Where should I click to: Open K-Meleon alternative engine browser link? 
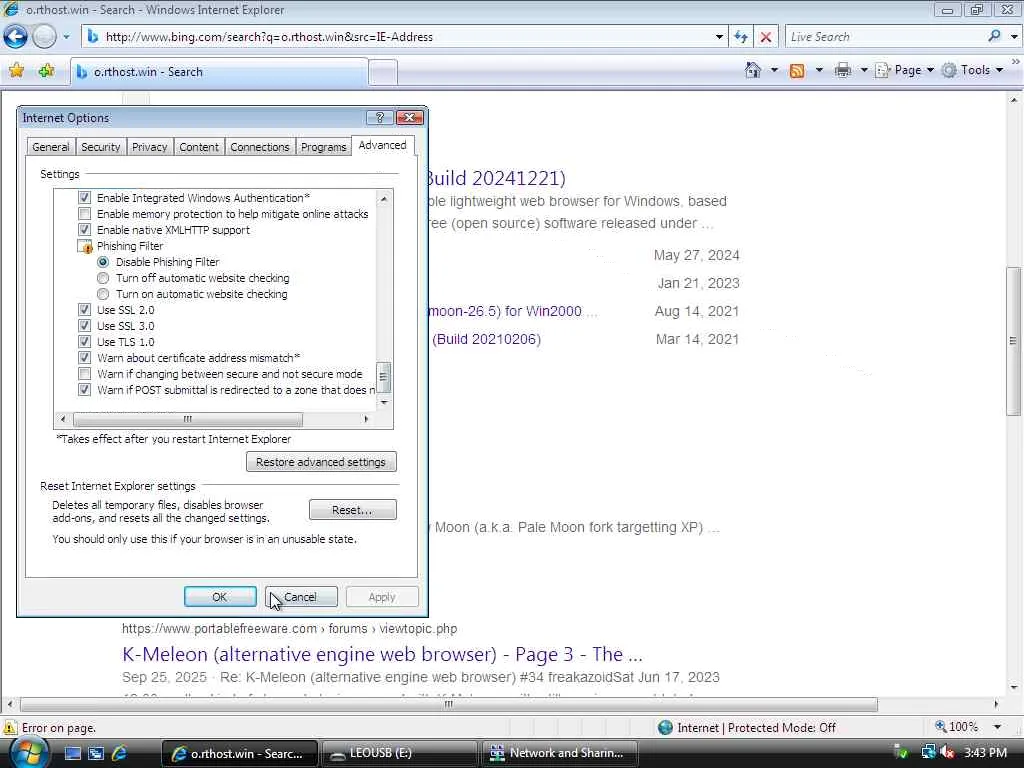pos(382,654)
